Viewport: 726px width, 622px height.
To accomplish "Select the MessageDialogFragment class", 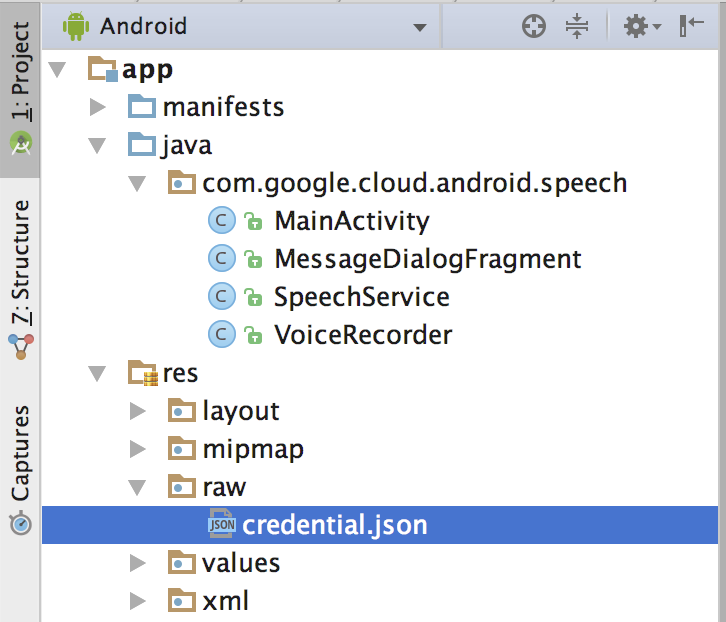I will (x=428, y=259).
